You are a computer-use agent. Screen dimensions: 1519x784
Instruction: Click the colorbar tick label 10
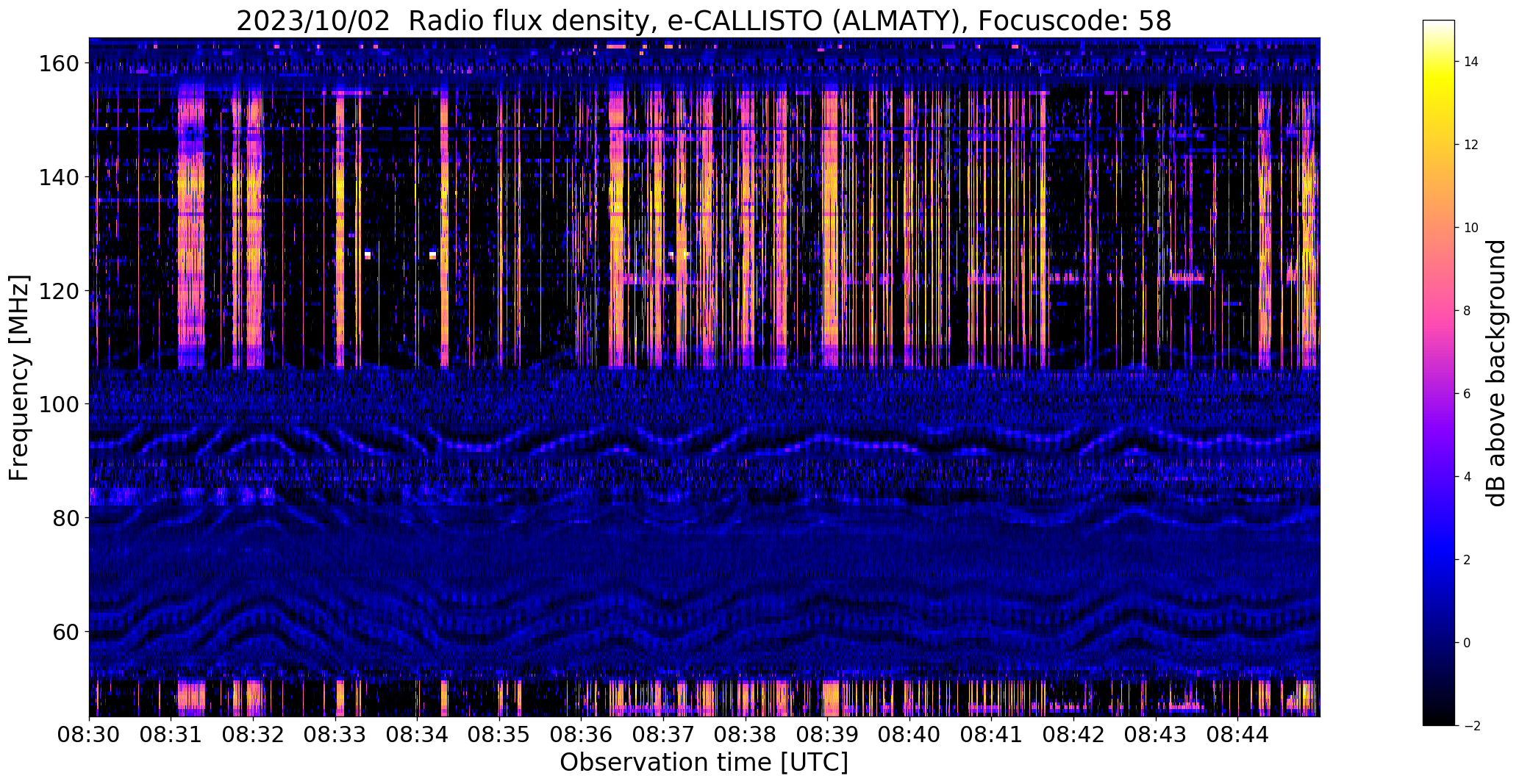(1471, 228)
